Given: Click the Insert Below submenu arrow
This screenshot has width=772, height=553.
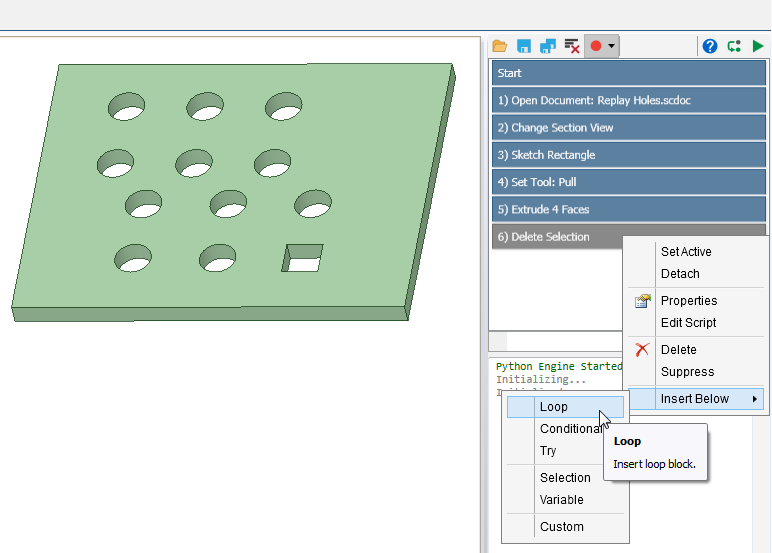Looking at the screenshot, I should [754, 399].
